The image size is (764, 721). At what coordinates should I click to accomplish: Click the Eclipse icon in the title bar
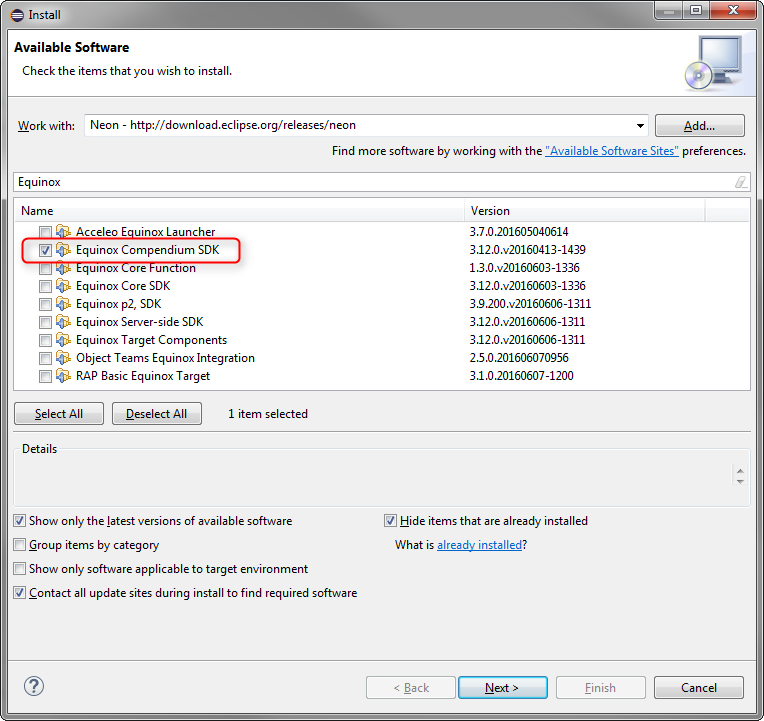(x=17, y=15)
